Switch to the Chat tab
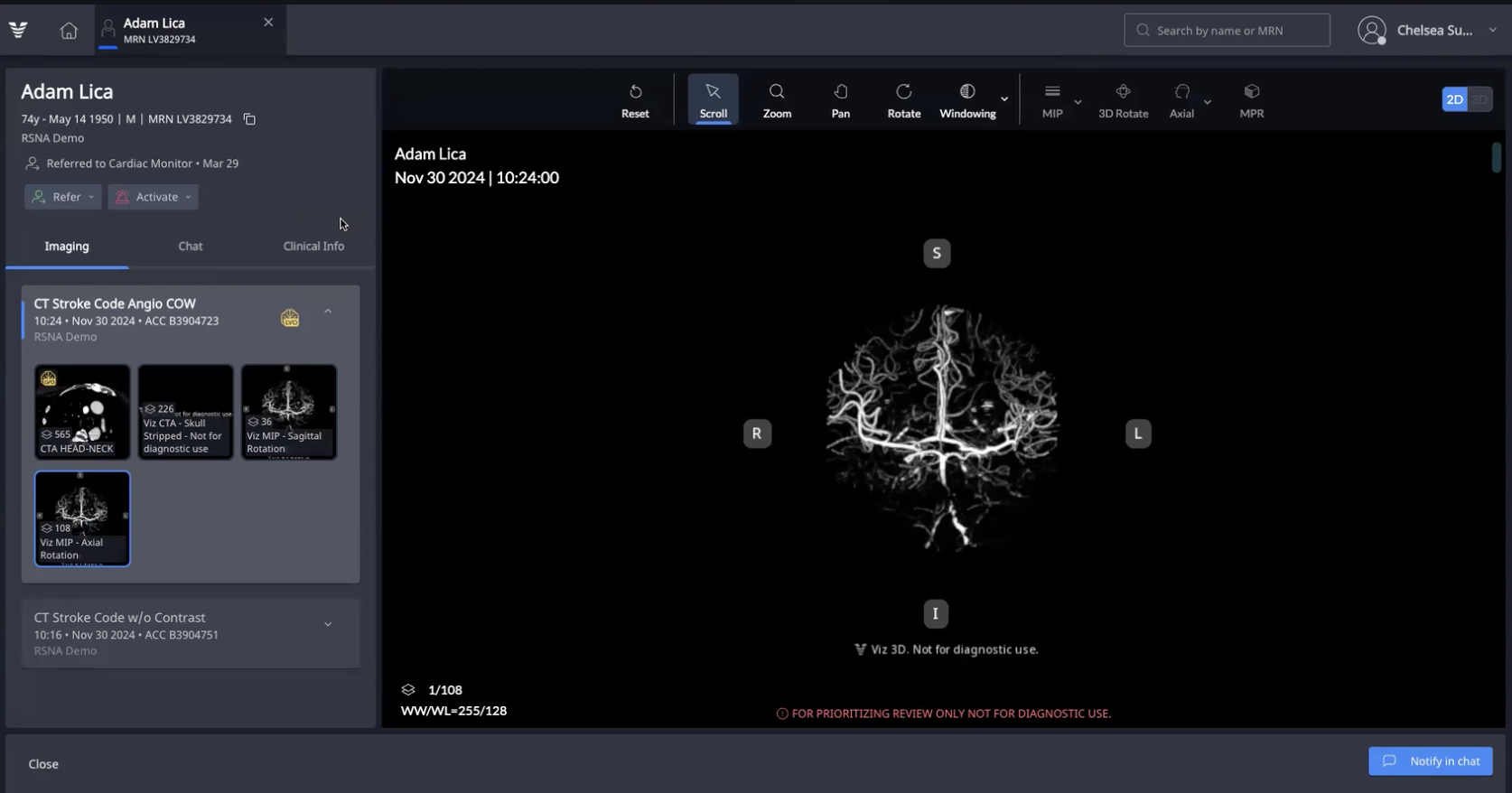Viewport: 1512px width, 793px height. click(191, 247)
